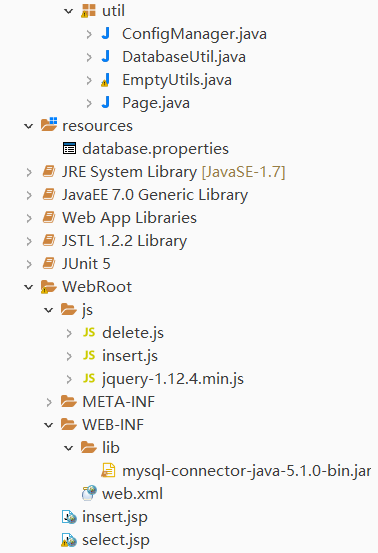Click the js folder icon
This screenshot has width=378, height=553.
tap(68, 310)
